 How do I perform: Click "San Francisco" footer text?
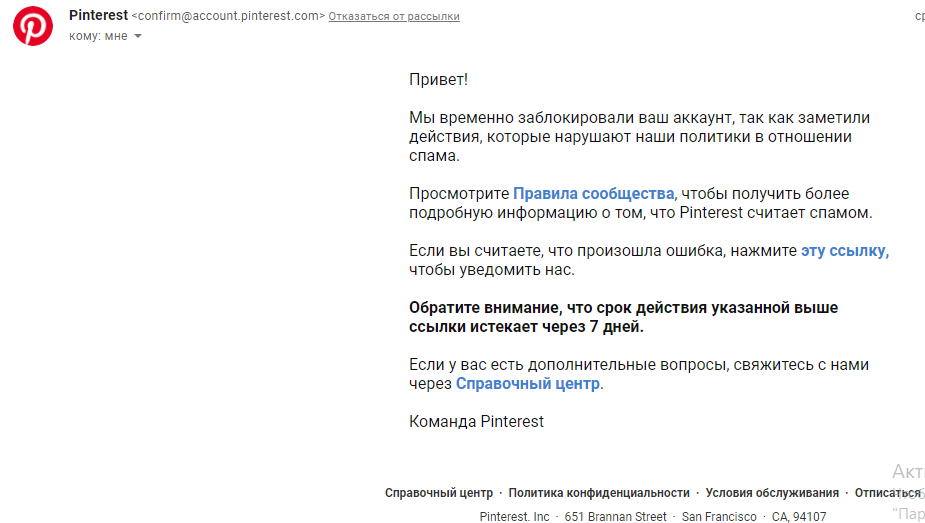click(x=719, y=517)
